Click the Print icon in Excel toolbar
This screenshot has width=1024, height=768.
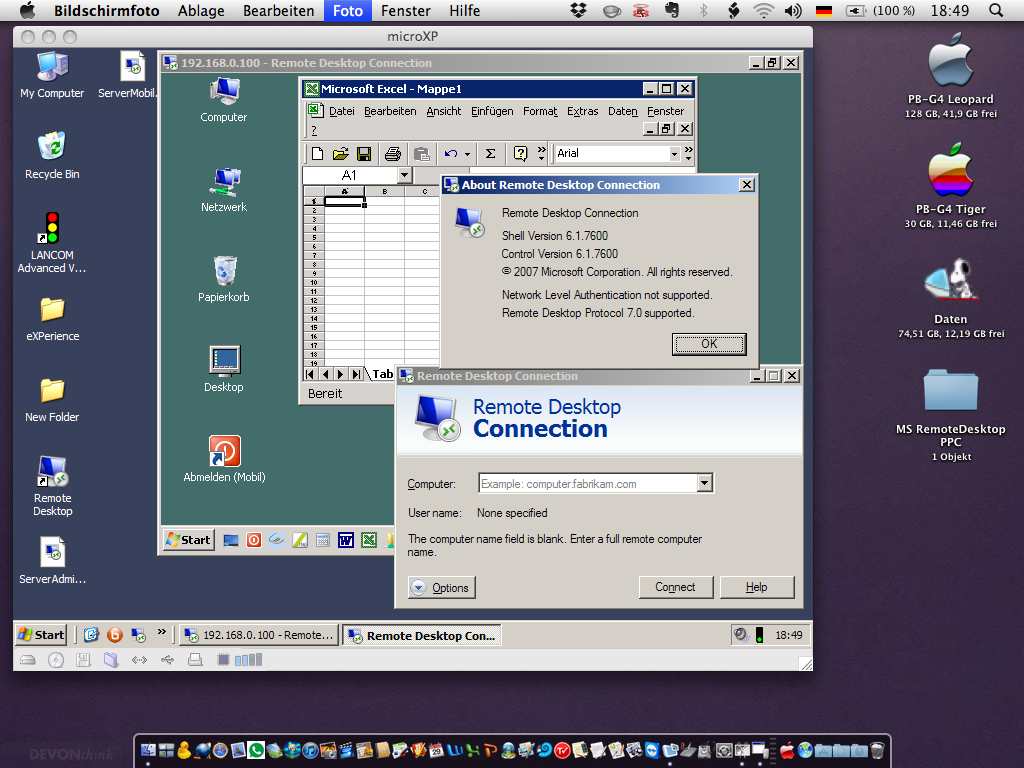(x=392, y=153)
